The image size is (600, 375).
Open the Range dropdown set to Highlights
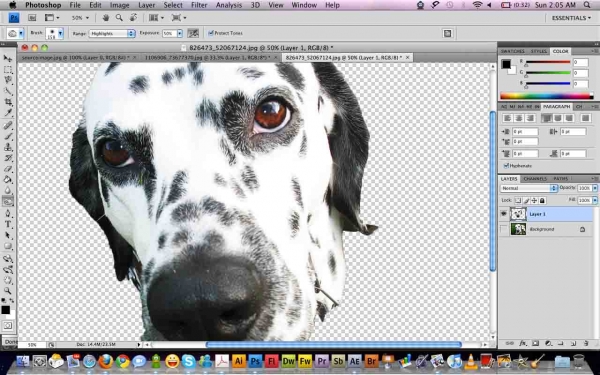click(112, 34)
